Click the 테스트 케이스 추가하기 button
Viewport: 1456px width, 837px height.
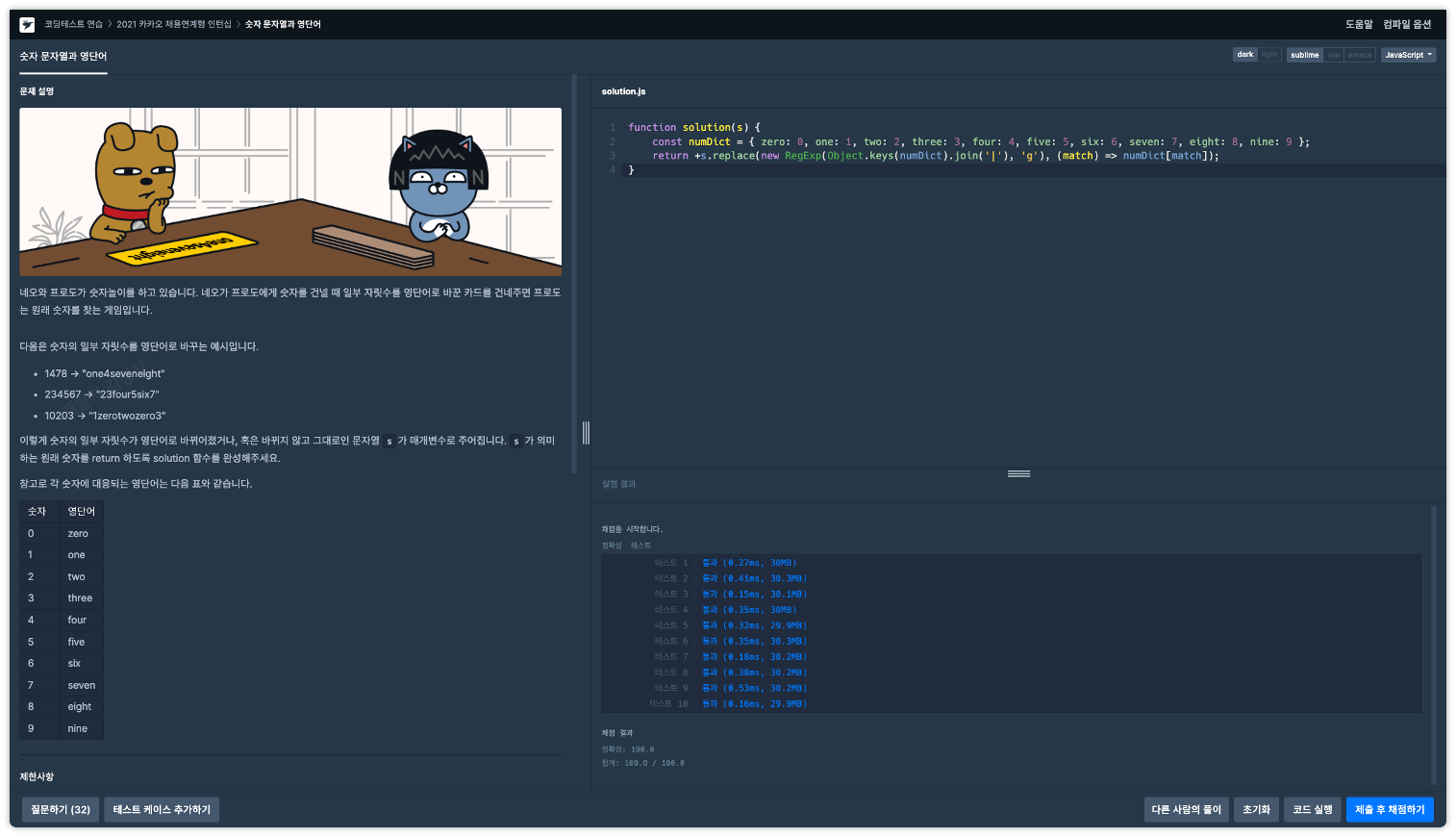click(162, 810)
